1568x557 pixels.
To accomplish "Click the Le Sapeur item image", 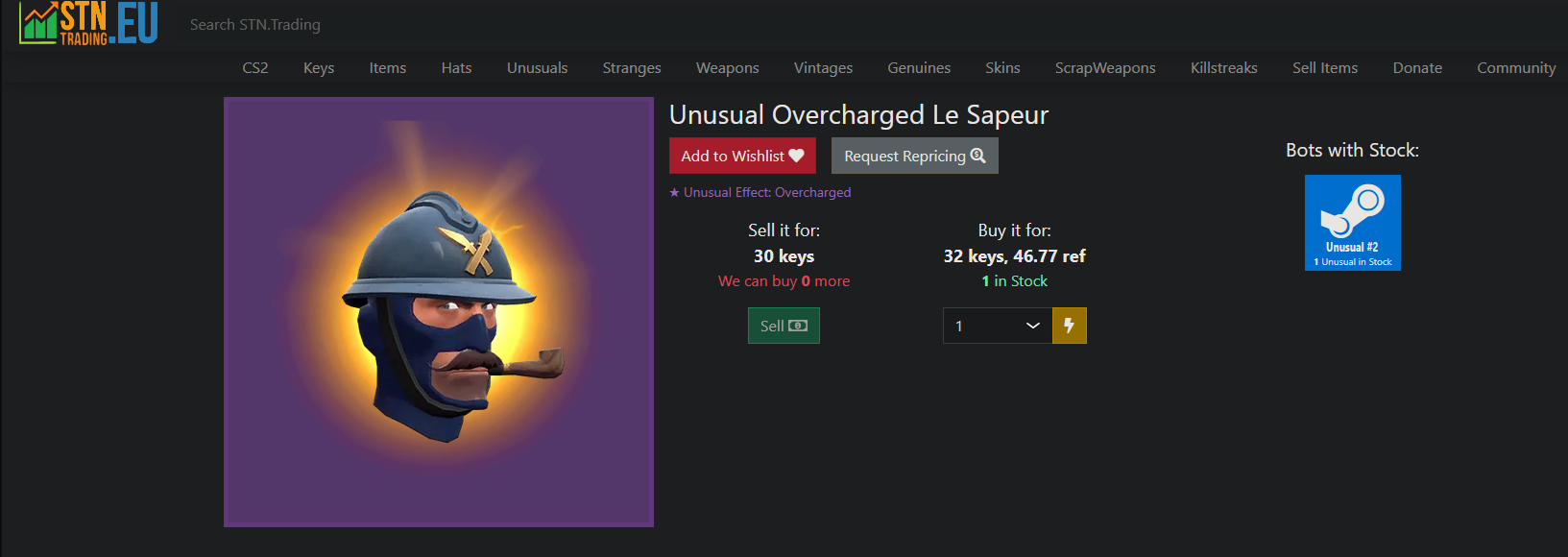I will click(x=439, y=312).
